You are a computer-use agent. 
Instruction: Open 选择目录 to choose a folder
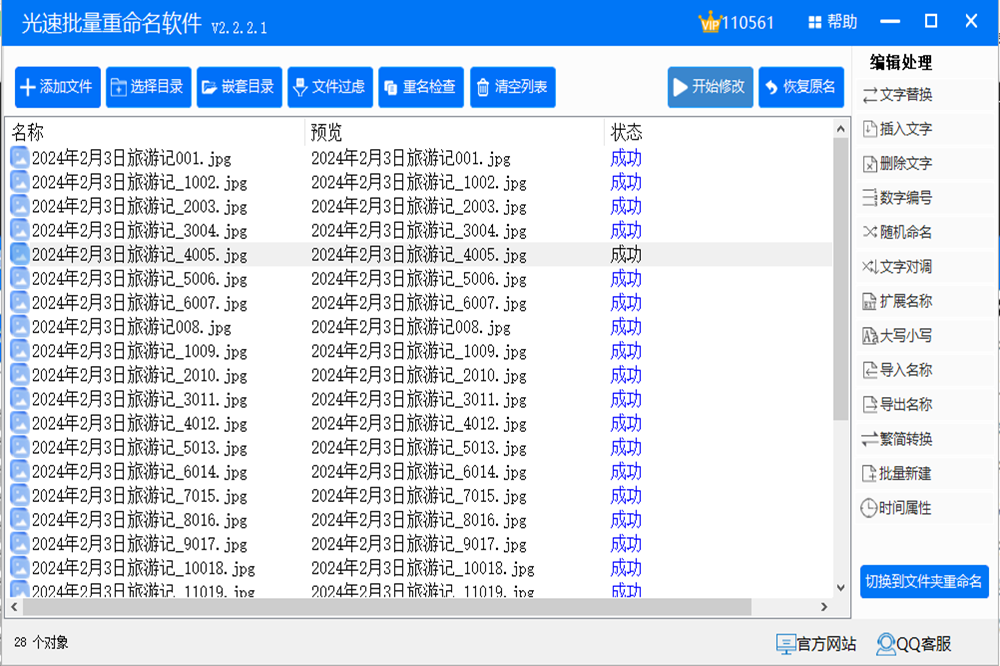tap(147, 87)
